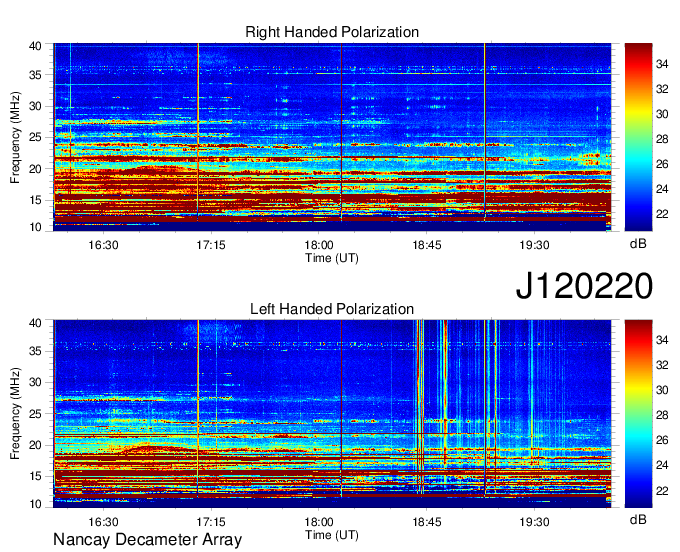Click the "Nancay Decameter Array" caption
680x552 pixels.
tap(147, 540)
